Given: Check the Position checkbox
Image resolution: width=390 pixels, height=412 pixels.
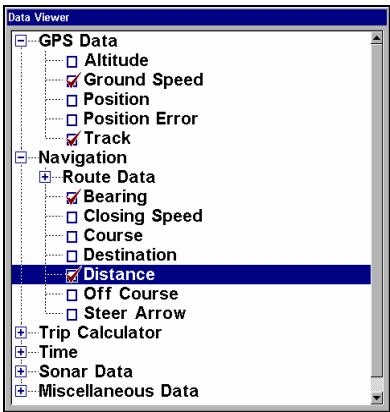Looking at the screenshot, I should coord(72,100).
